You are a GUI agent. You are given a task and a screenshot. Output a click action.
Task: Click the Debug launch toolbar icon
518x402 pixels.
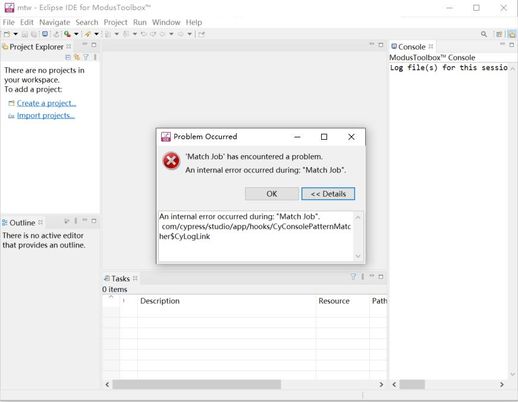(x=67, y=34)
